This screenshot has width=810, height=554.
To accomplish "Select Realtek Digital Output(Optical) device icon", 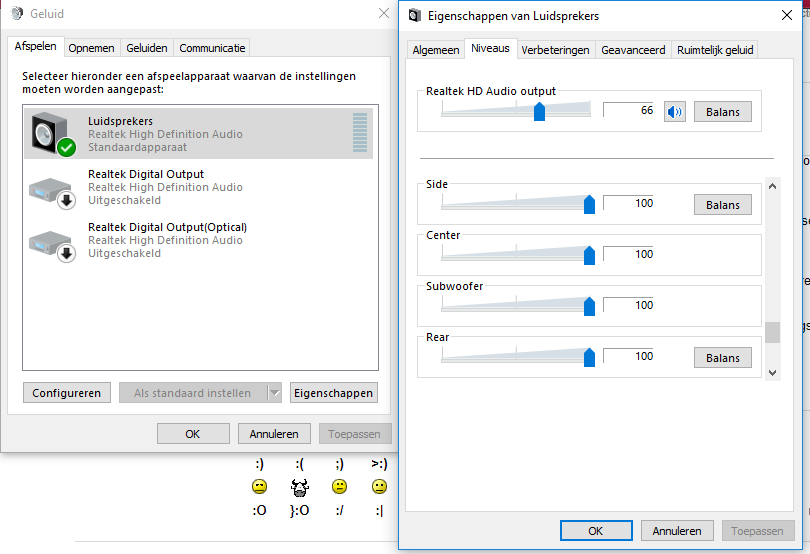I will tap(51, 241).
